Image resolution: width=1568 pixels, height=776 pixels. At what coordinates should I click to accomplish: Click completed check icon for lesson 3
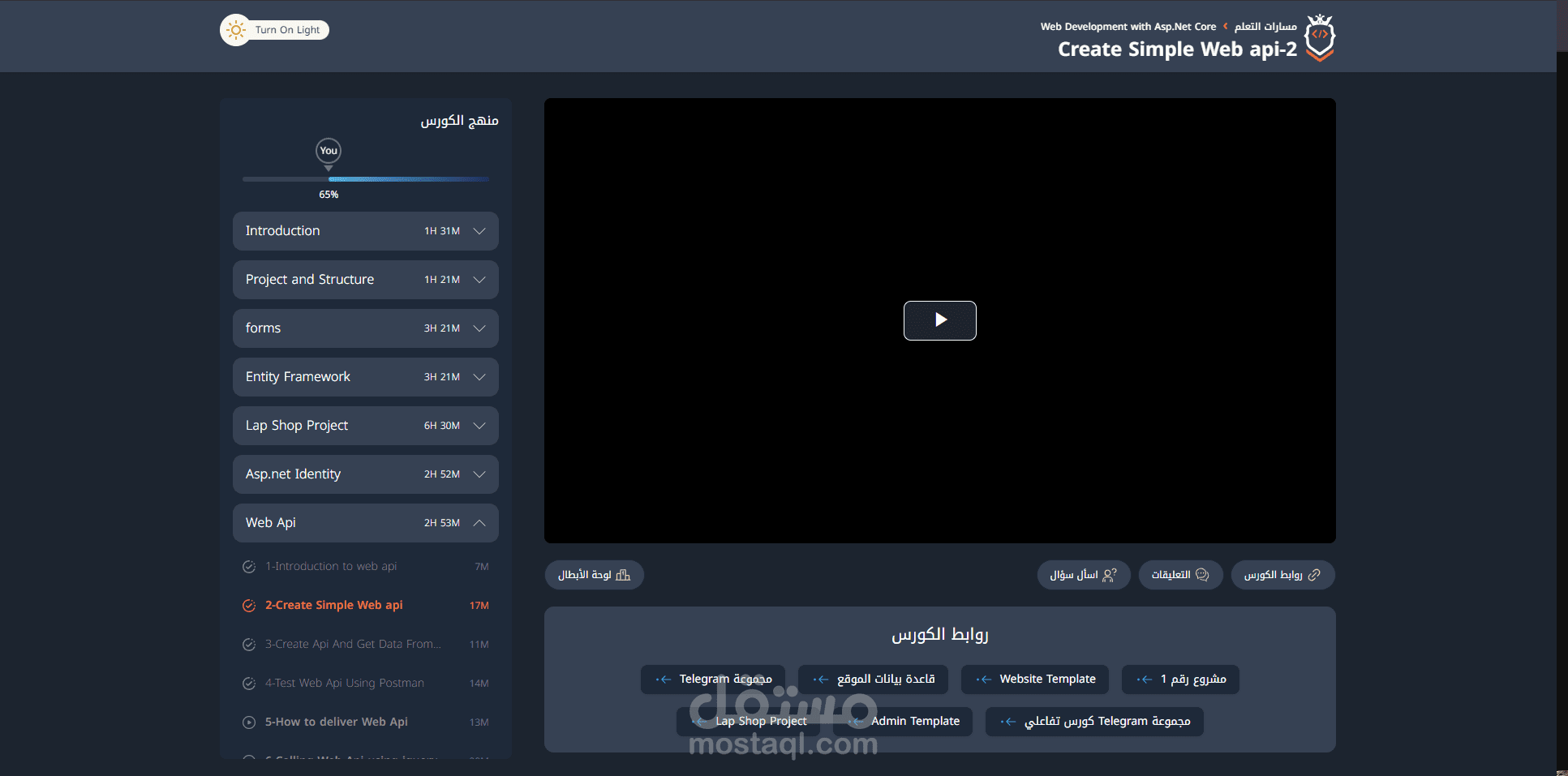(249, 645)
